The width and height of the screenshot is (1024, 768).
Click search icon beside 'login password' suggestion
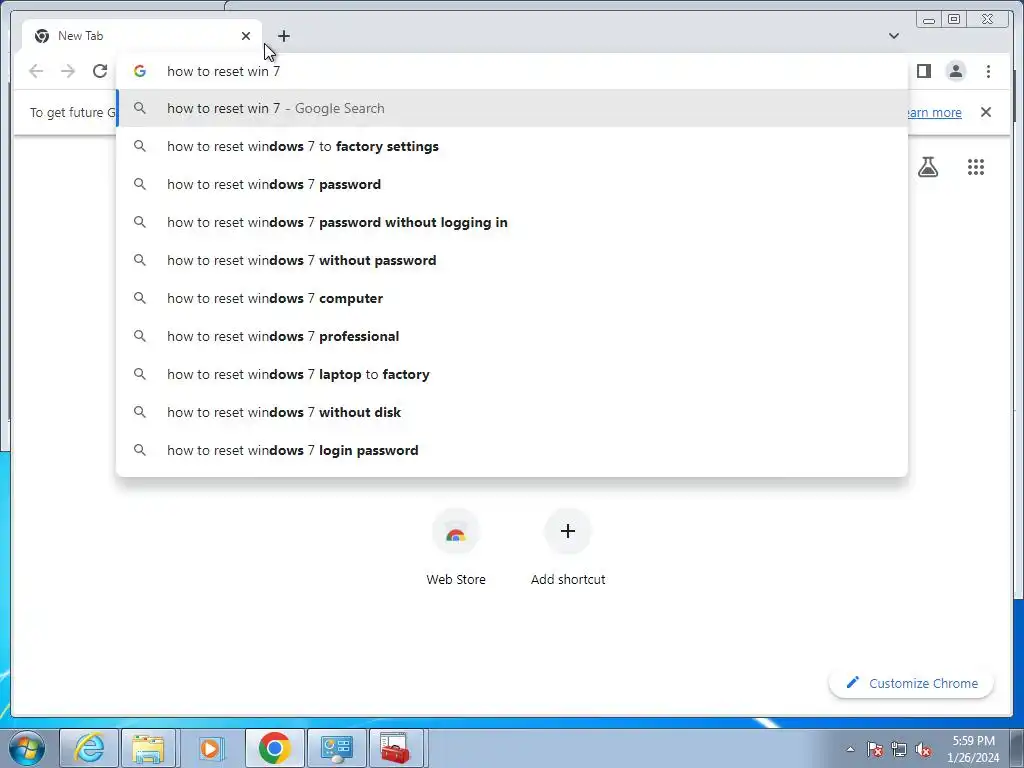coord(140,450)
